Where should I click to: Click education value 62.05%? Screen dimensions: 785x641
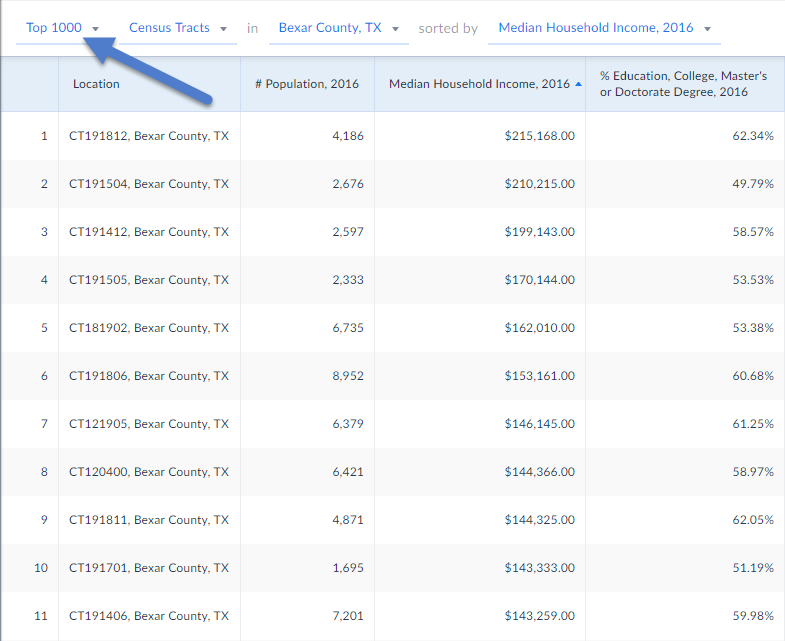[753, 520]
